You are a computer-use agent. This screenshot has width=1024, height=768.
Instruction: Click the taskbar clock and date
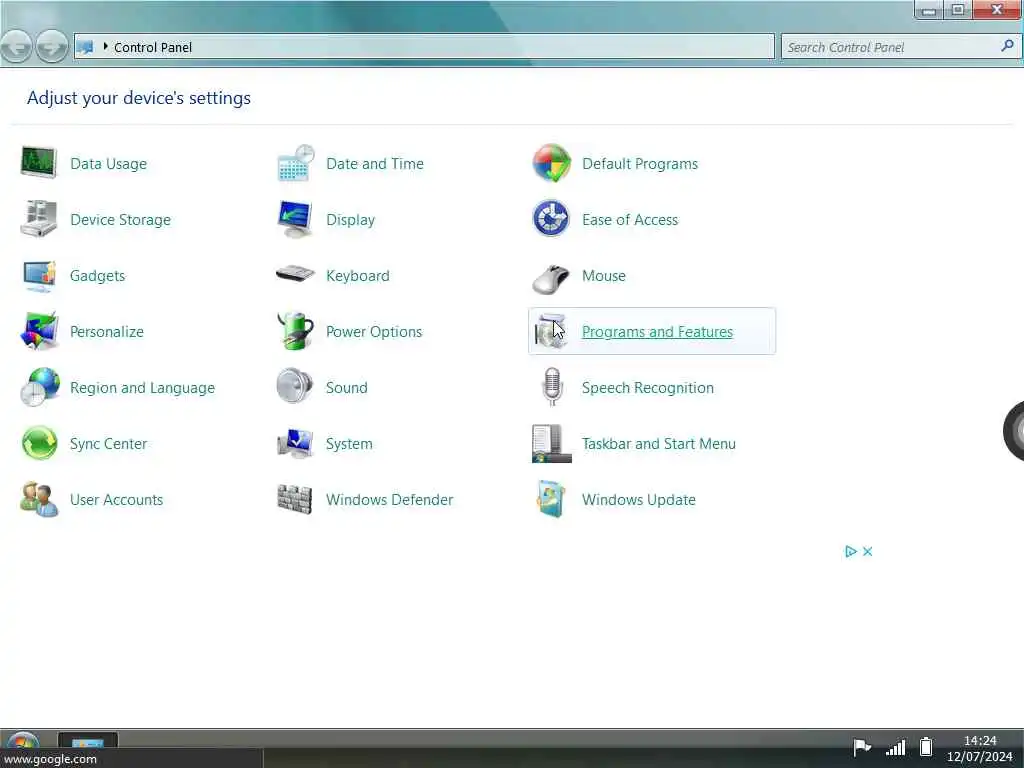980,748
